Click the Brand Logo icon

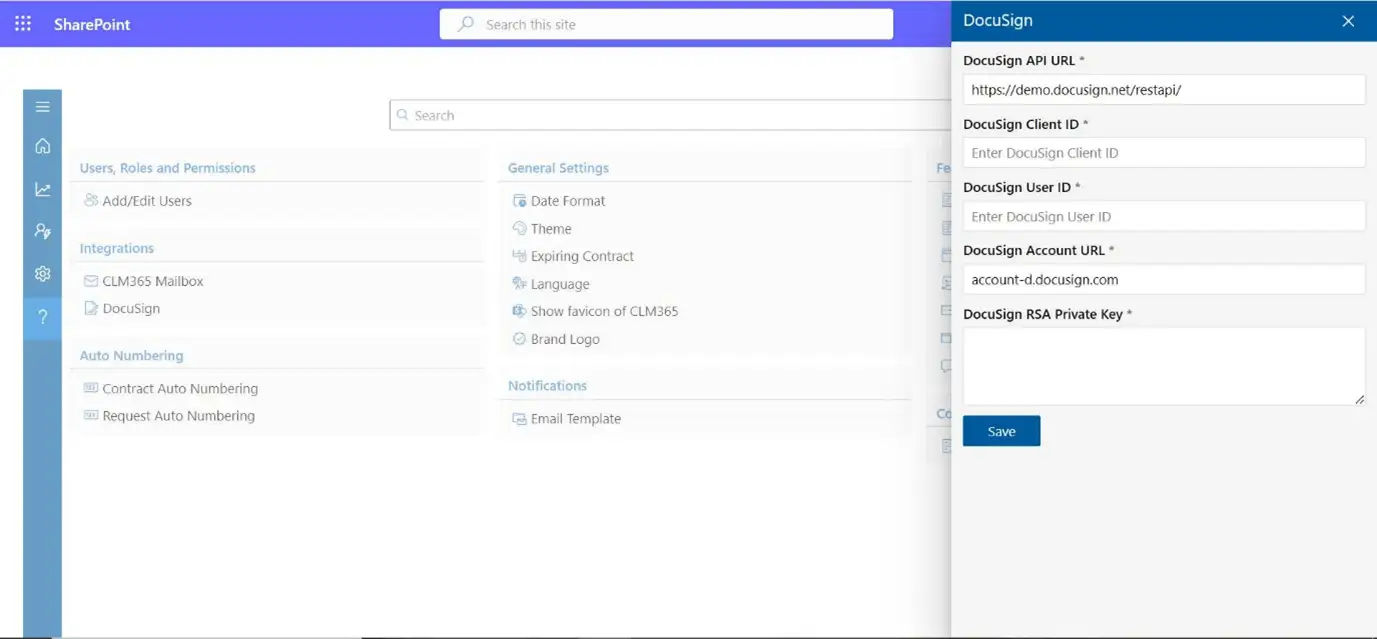coord(519,339)
